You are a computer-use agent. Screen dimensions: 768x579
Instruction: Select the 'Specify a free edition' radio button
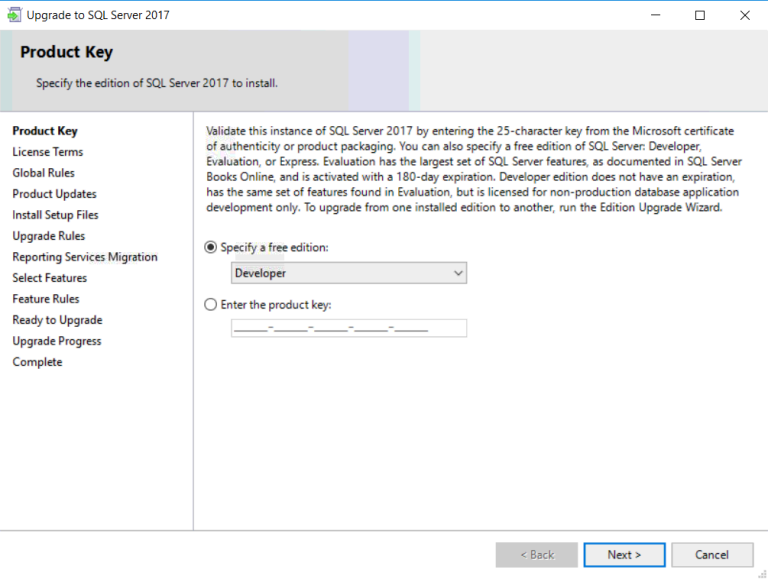pos(210,247)
